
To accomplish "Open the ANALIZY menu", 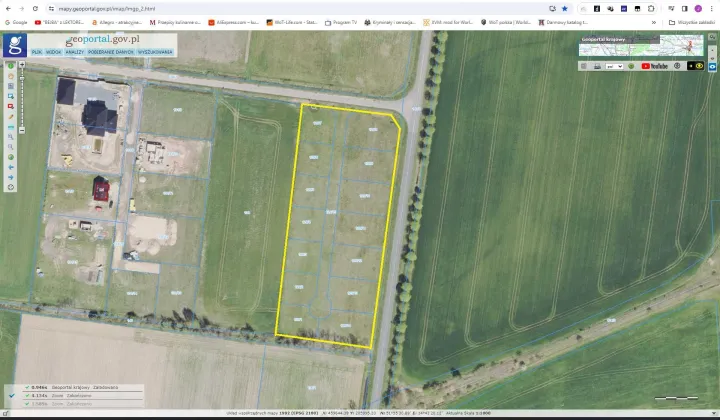I will click(75, 52).
